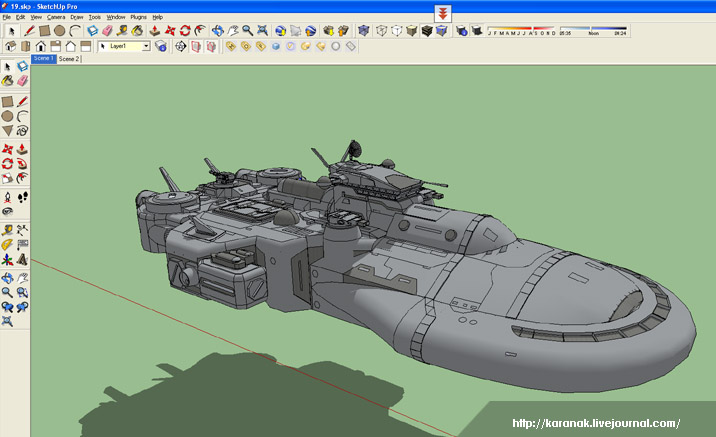Select the Eraser tool in the left toolbar

(x=22, y=82)
